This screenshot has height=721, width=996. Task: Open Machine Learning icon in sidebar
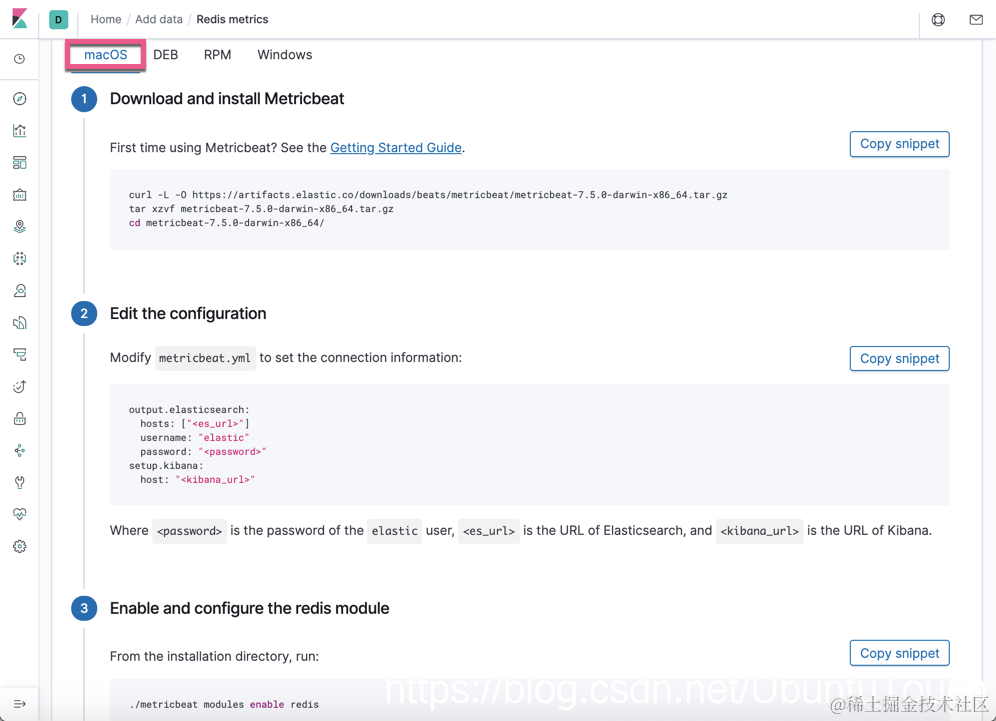pos(20,259)
